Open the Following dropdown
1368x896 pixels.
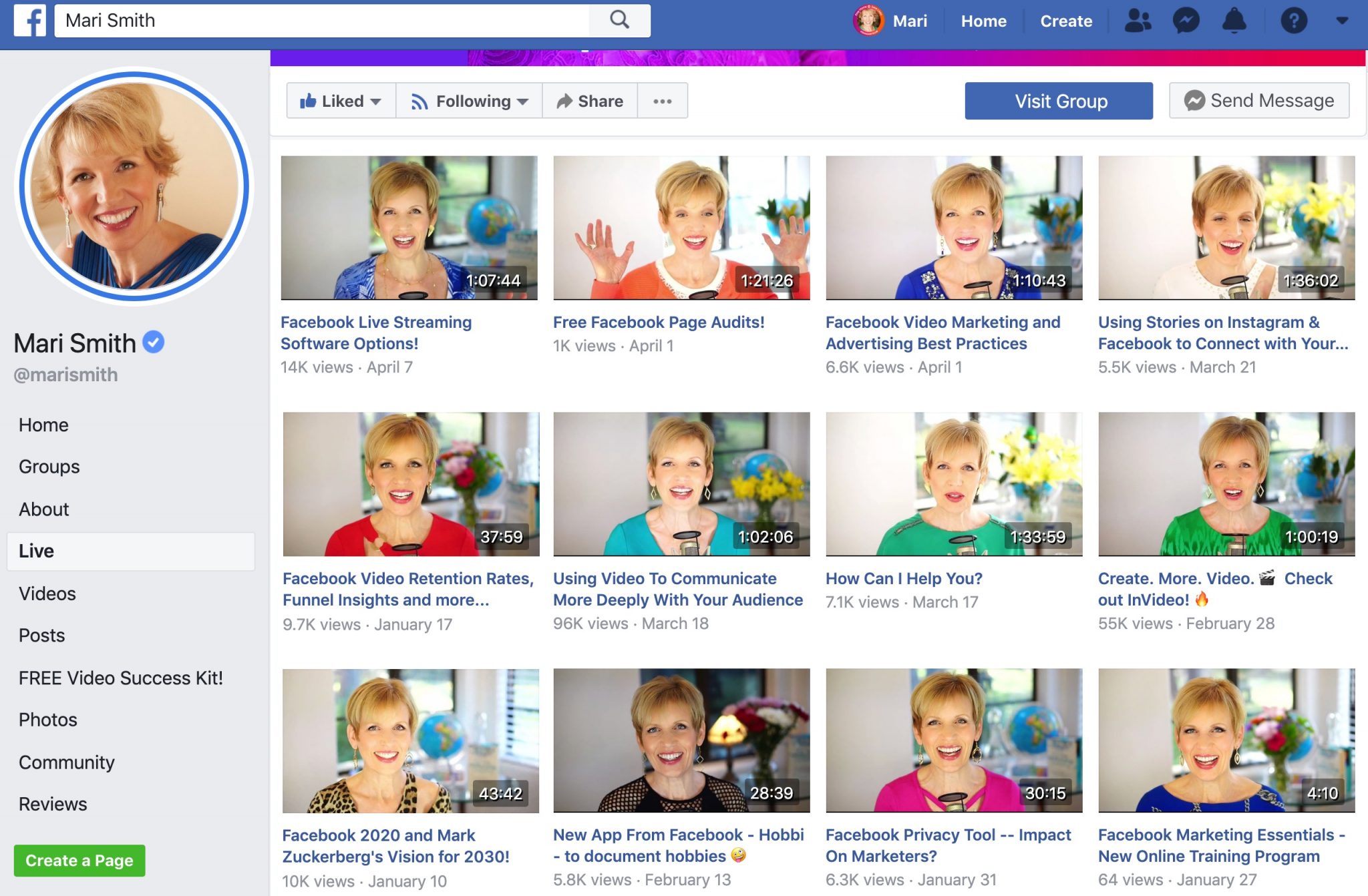470,101
